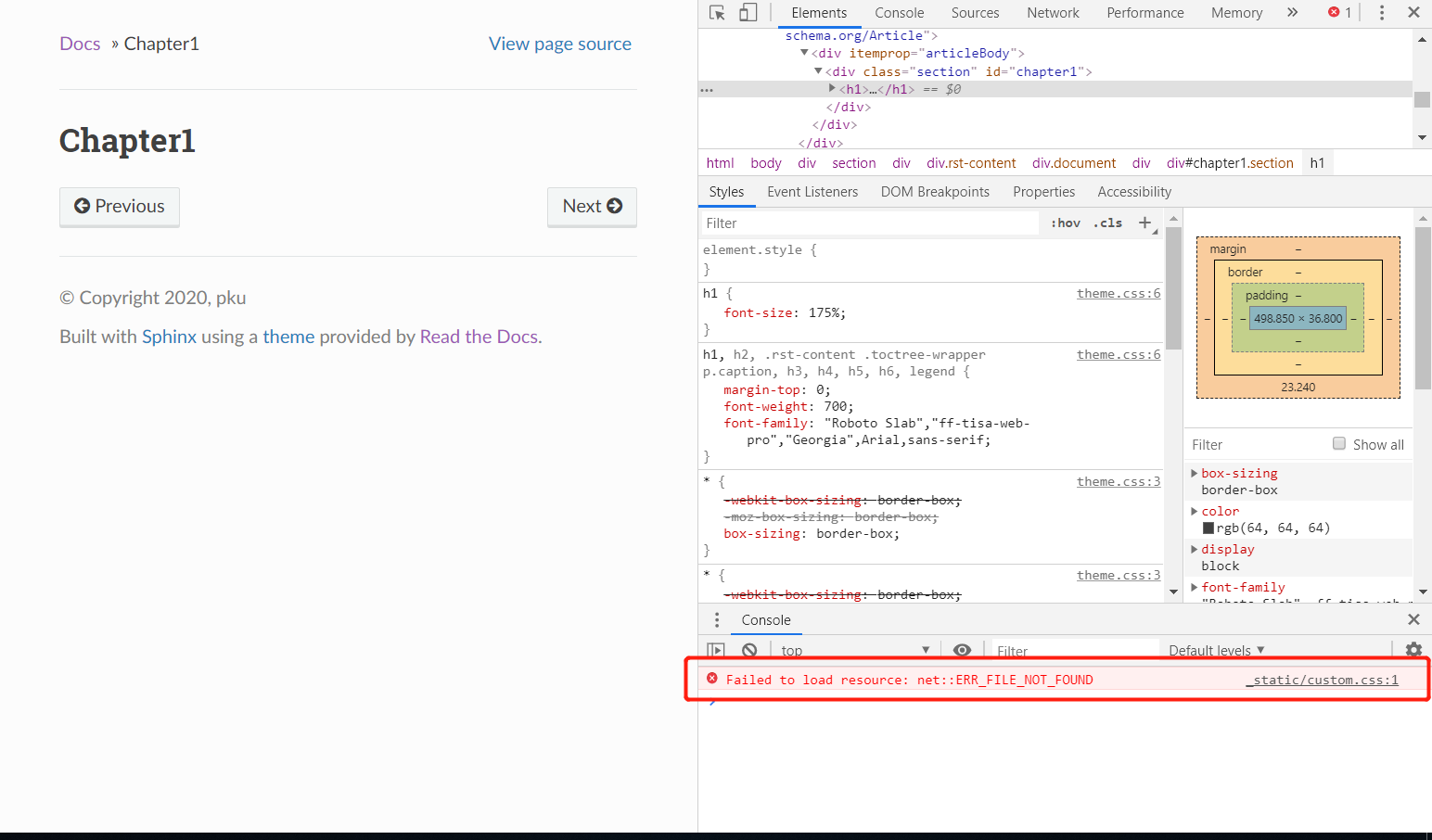Click the red error count indicator
The image size is (1432, 840).
[x=1339, y=13]
